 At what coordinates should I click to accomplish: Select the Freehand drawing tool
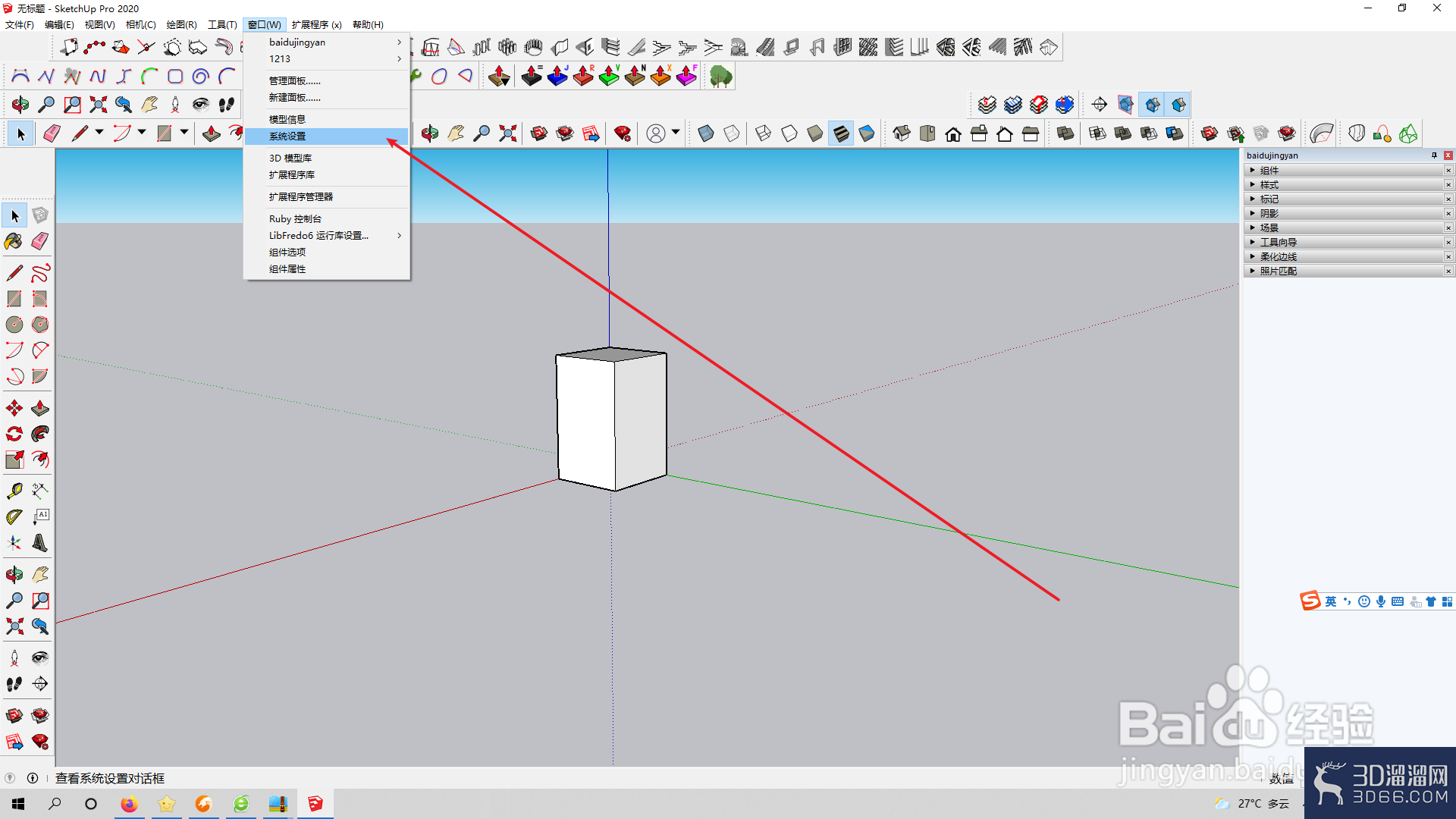coord(40,273)
